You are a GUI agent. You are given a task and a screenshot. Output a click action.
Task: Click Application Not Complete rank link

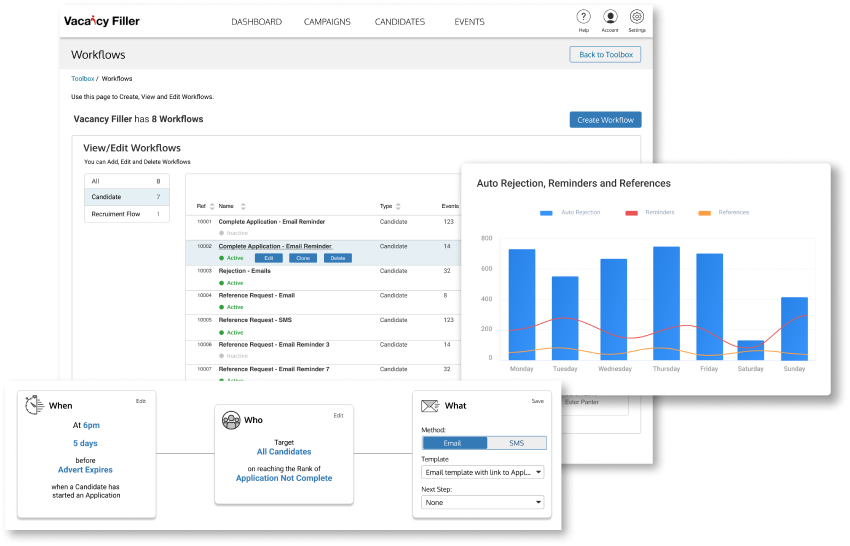[284, 478]
